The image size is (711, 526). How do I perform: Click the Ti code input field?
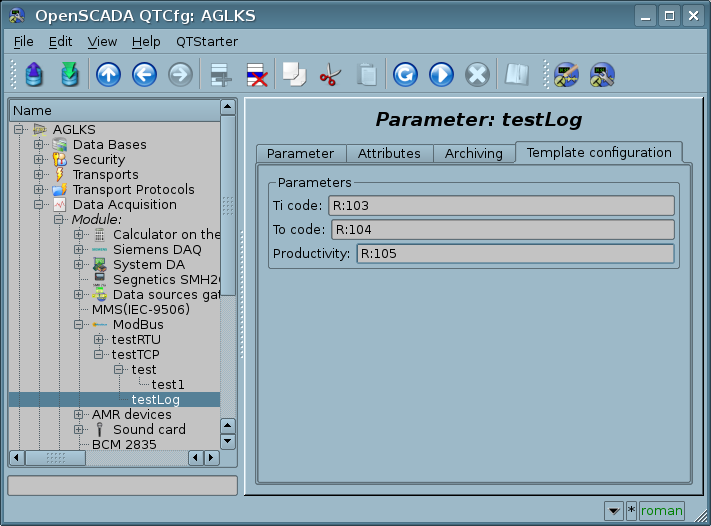500,206
